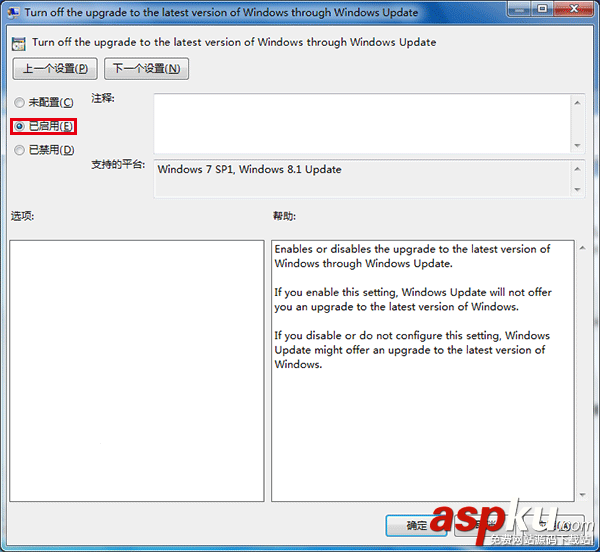The height and width of the screenshot is (552, 600).
Task: Click inside the 注释 comment text box
Action: click(363, 124)
